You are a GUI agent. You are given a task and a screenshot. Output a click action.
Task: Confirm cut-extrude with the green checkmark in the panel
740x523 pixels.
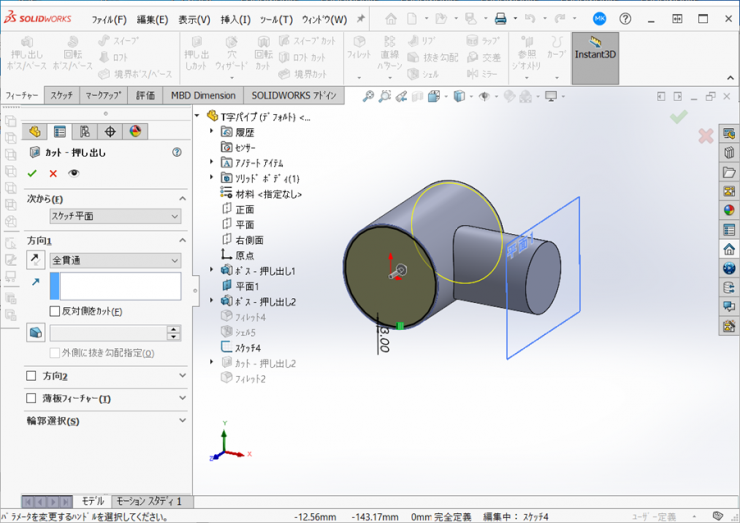pos(32,173)
